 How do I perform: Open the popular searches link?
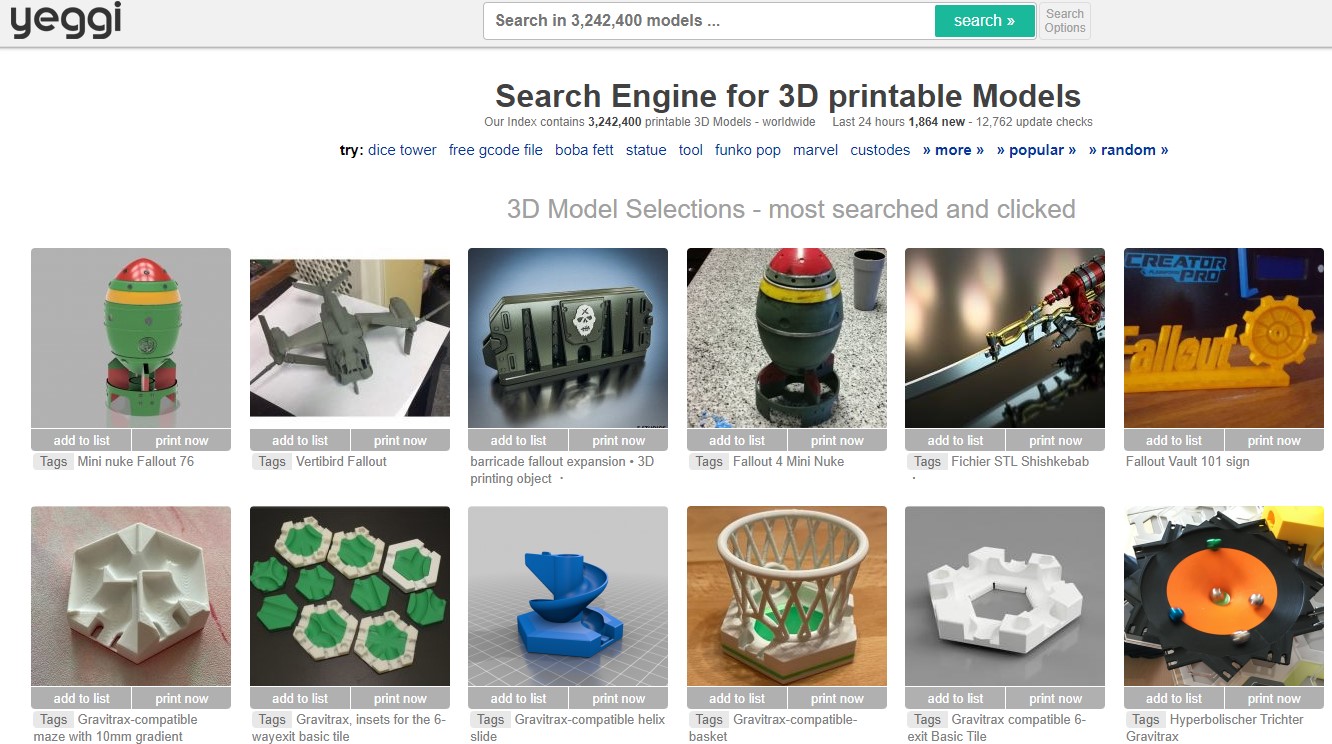1036,150
